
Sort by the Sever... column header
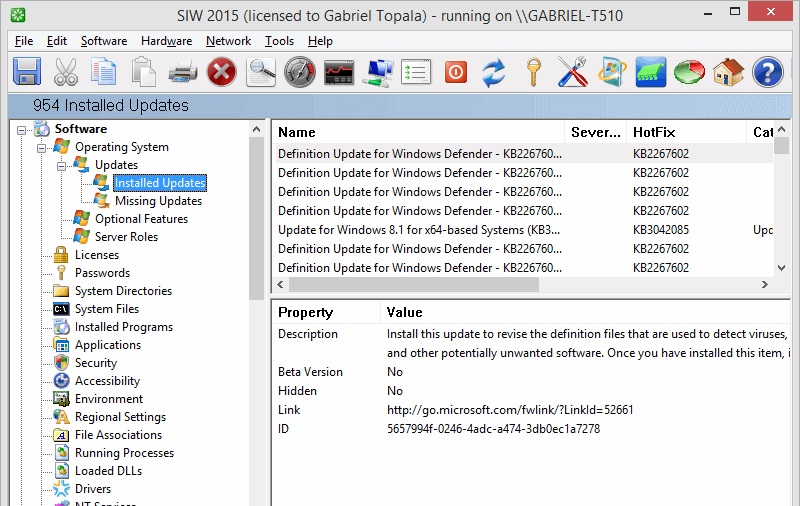click(x=595, y=132)
